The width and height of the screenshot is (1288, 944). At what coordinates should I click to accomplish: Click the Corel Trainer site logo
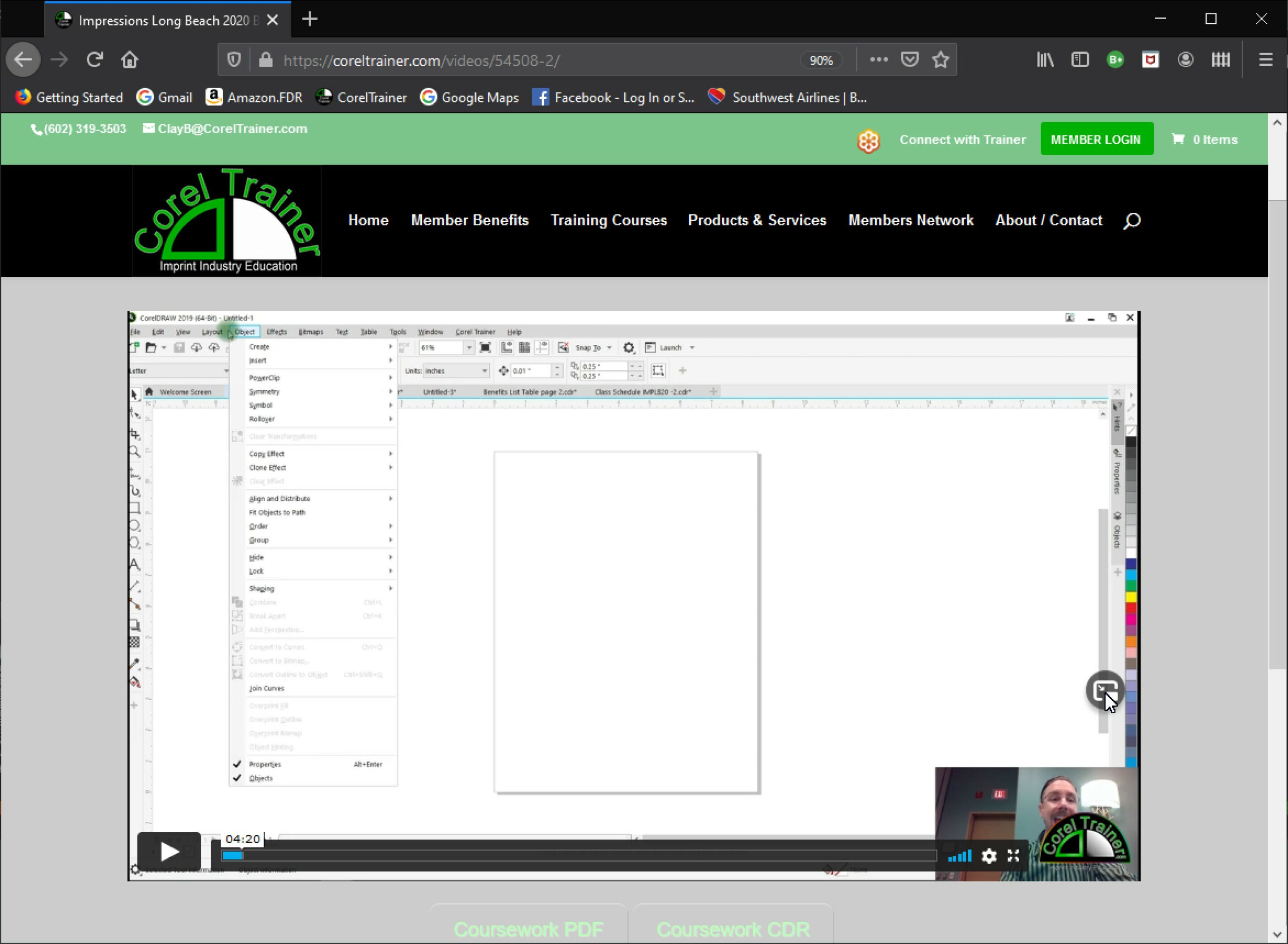click(x=227, y=220)
